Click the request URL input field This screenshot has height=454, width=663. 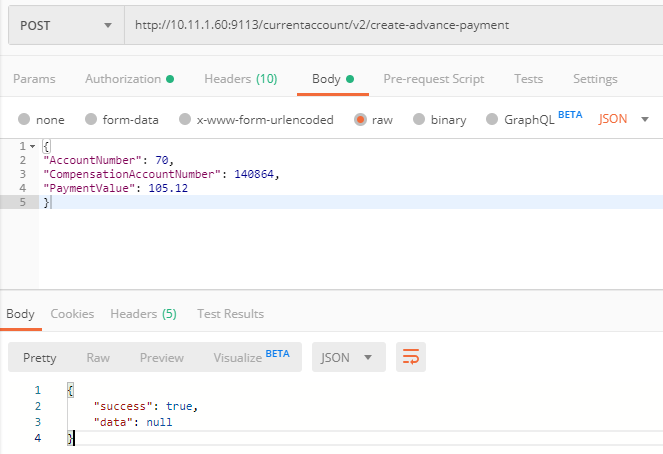coord(392,25)
